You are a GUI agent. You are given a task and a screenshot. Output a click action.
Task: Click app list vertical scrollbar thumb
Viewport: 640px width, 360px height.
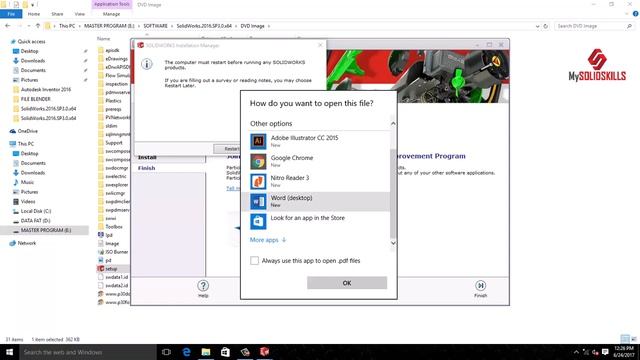click(x=393, y=194)
